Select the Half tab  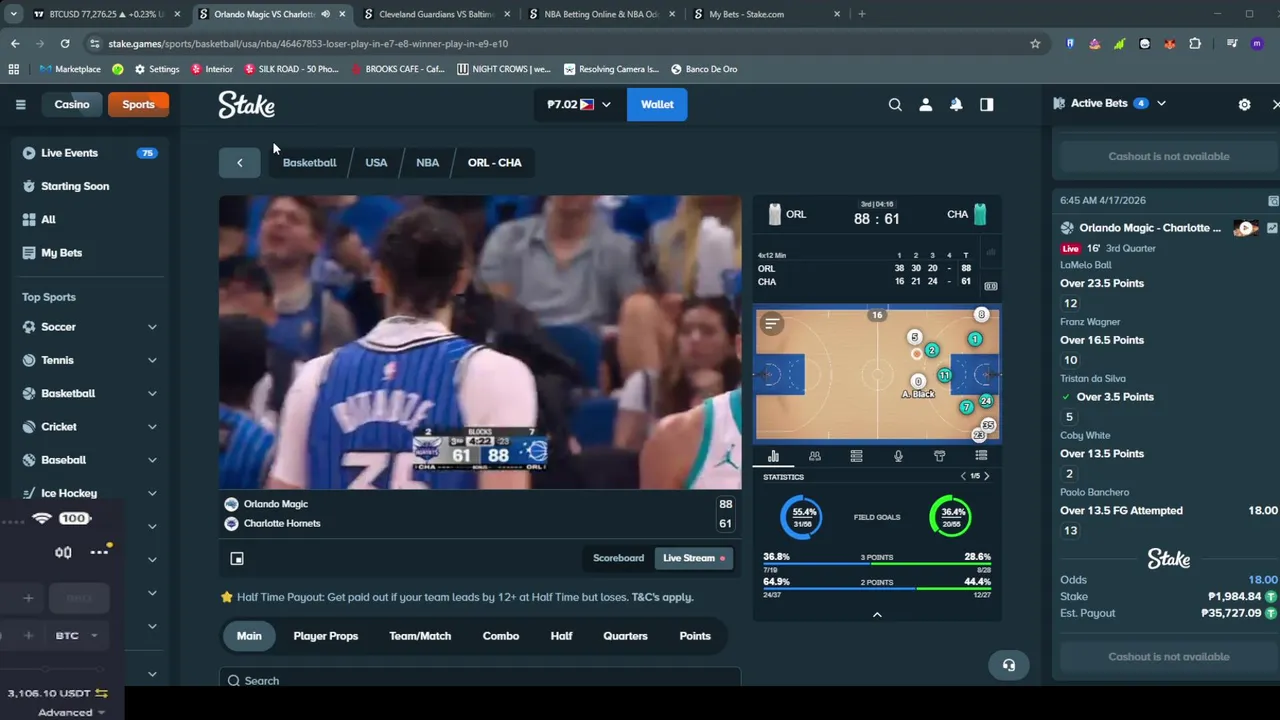click(x=561, y=636)
